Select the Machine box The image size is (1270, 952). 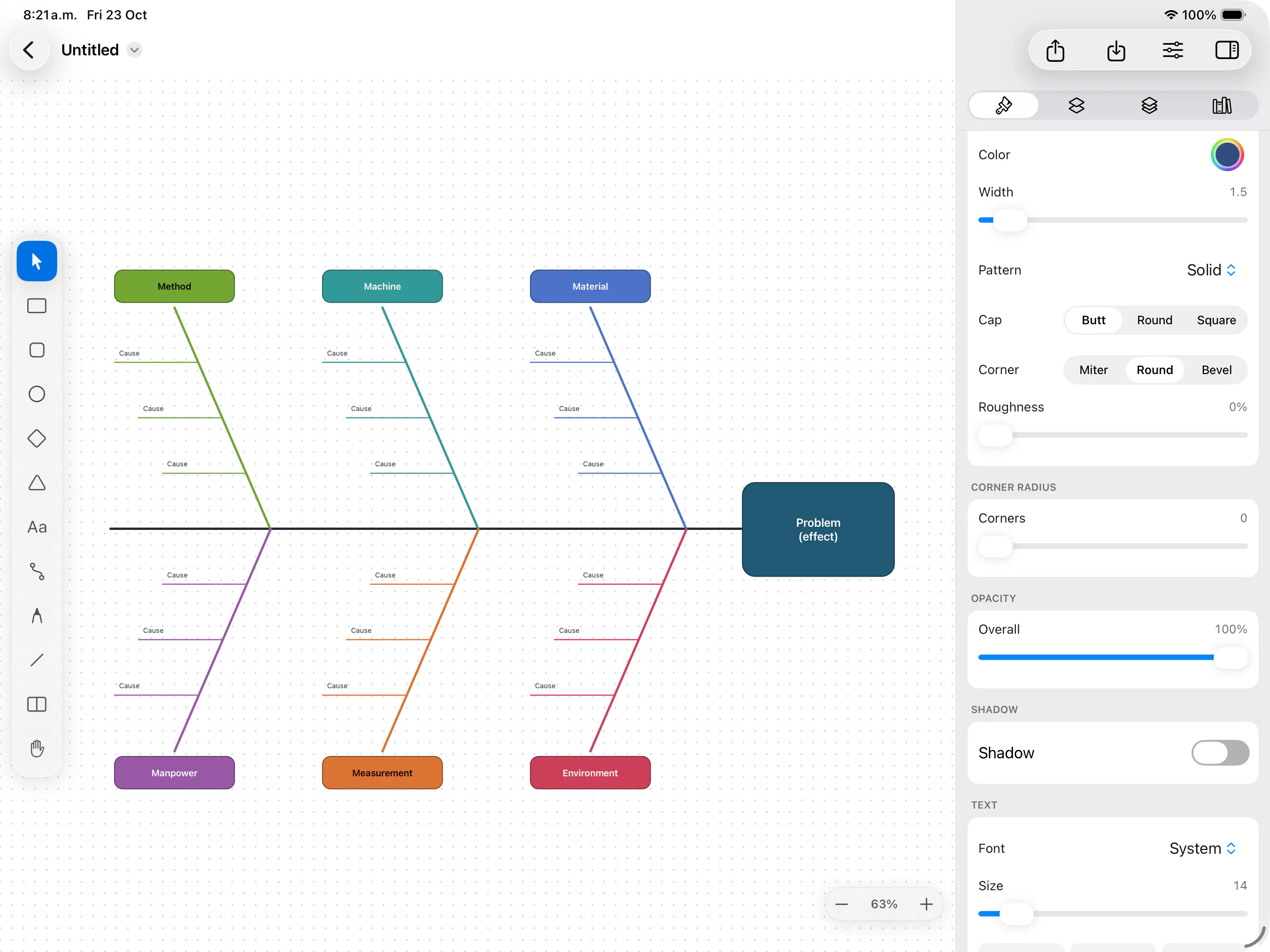click(x=383, y=286)
